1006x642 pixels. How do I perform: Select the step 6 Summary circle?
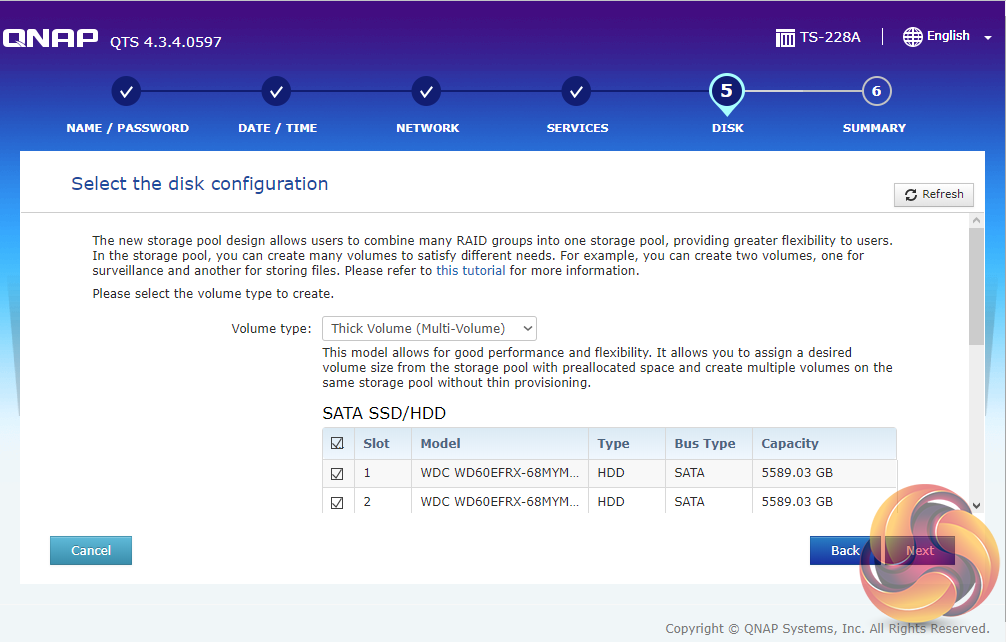coord(876,92)
